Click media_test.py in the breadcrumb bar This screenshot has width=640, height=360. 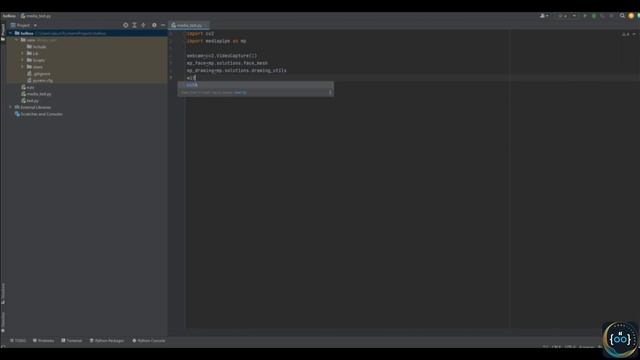36,16
